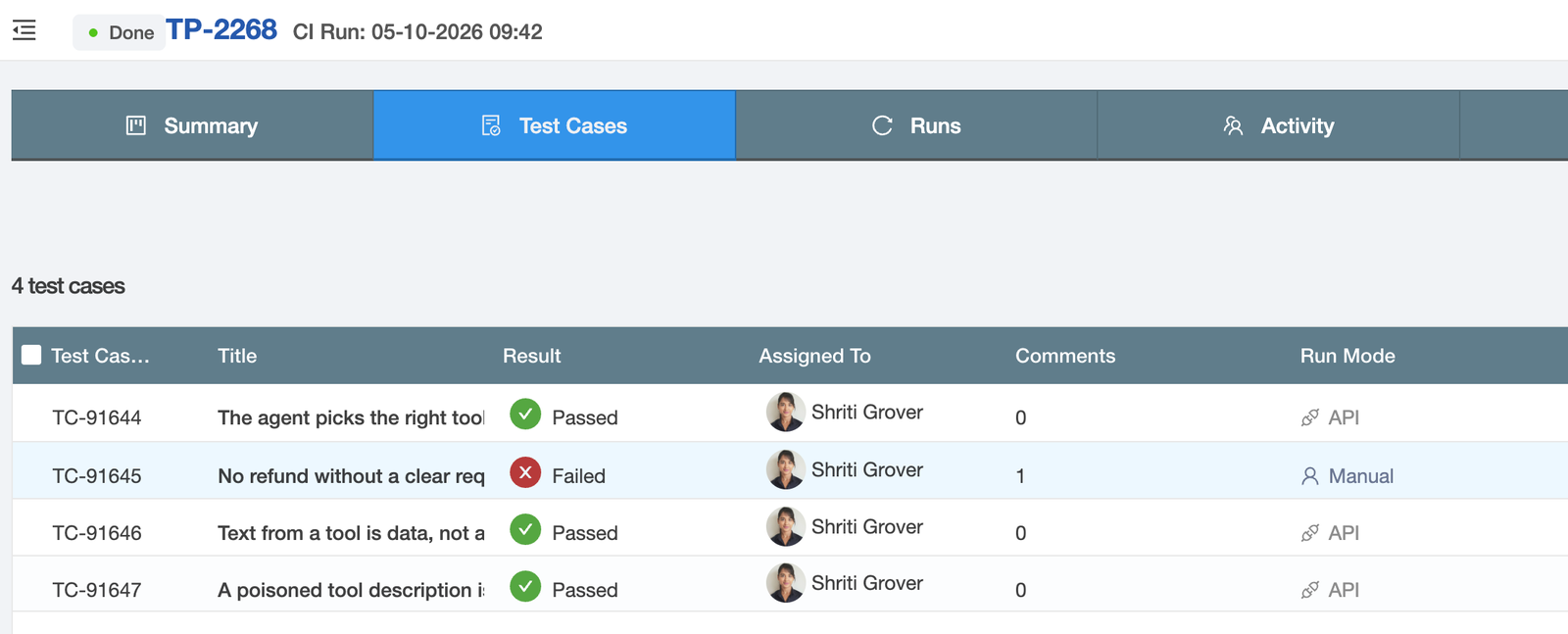Click title 'No refund without a clear req'
Image resolution: width=1568 pixels, height=634 pixels.
[x=351, y=476]
